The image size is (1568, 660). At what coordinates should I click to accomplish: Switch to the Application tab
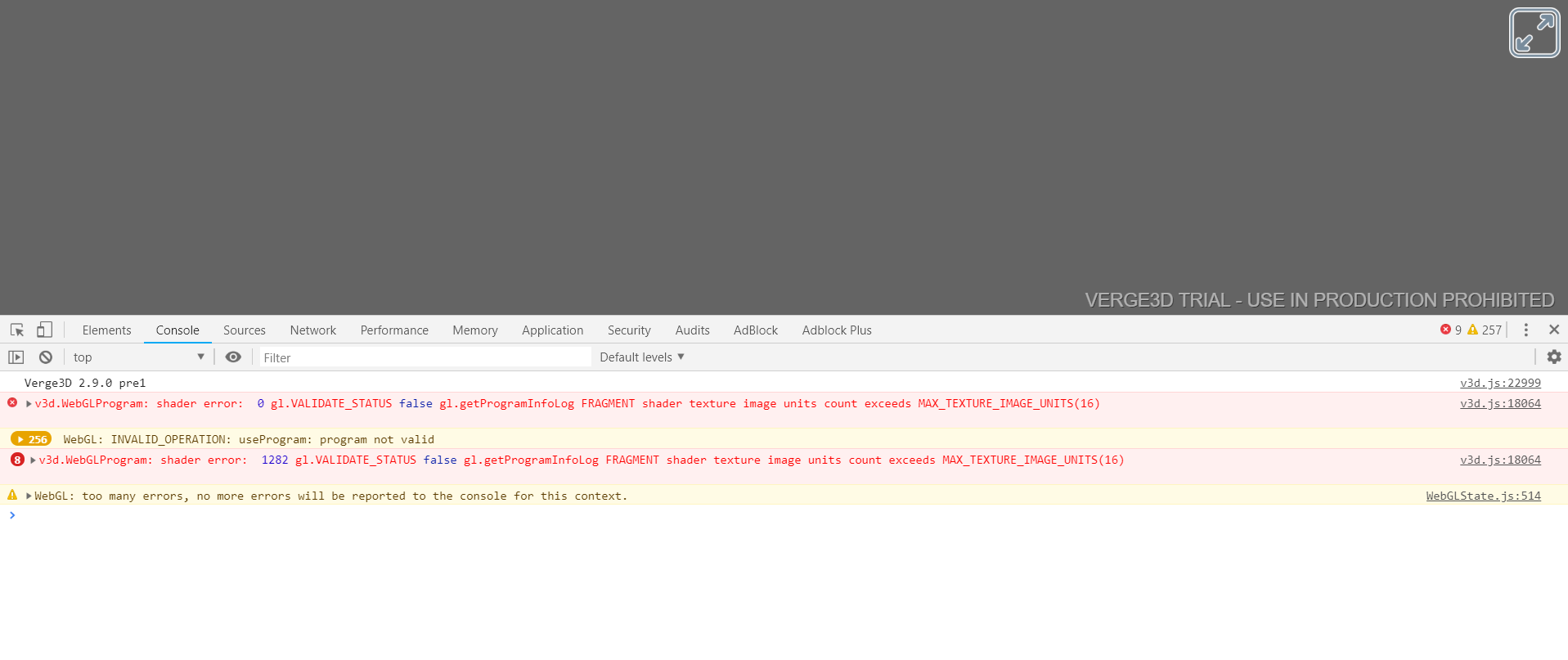553,330
